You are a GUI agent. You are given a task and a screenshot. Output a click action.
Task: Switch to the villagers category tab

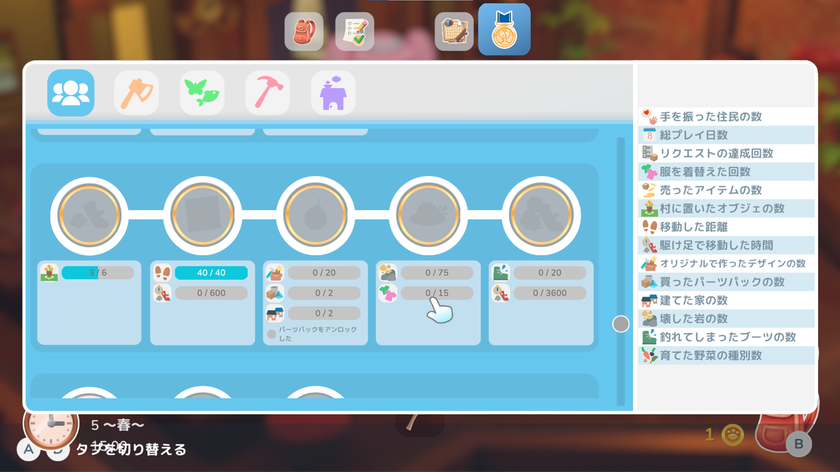coord(71,93)
